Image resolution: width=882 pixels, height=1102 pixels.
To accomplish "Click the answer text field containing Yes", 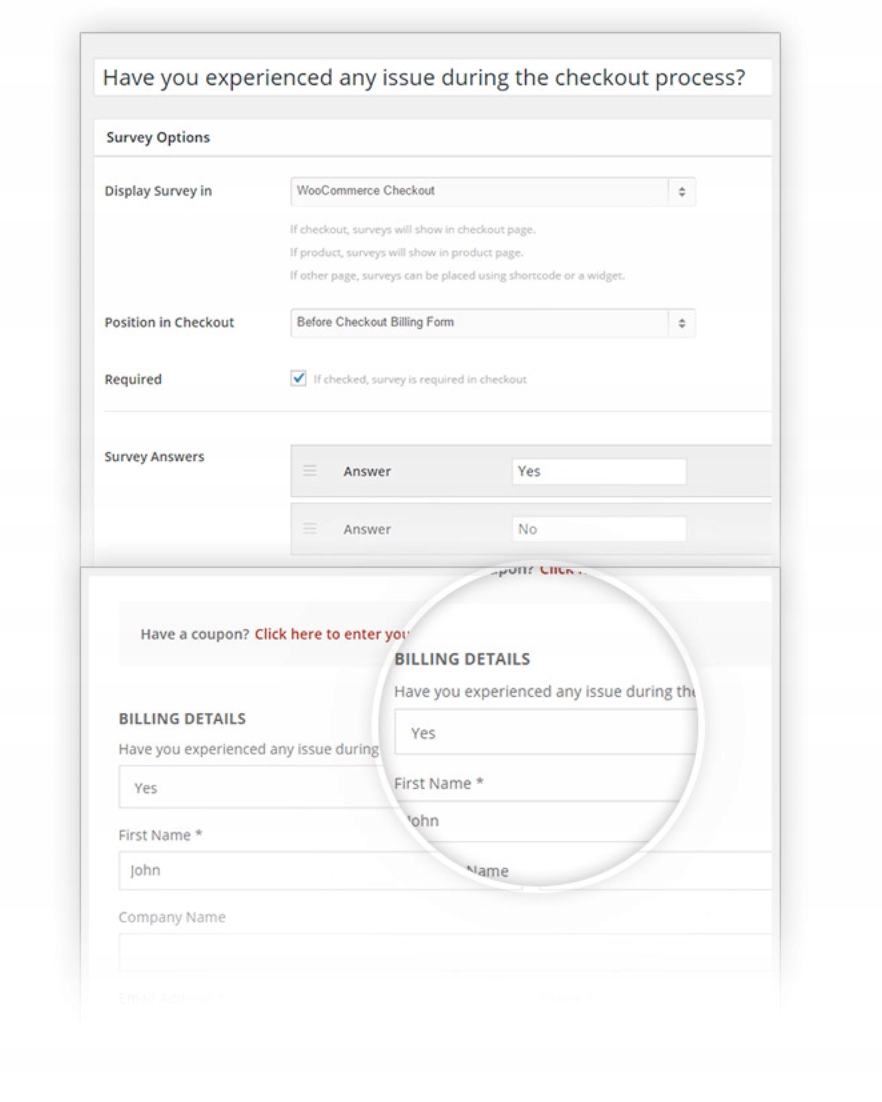I will pyautogui.click(x=598, y=472).
